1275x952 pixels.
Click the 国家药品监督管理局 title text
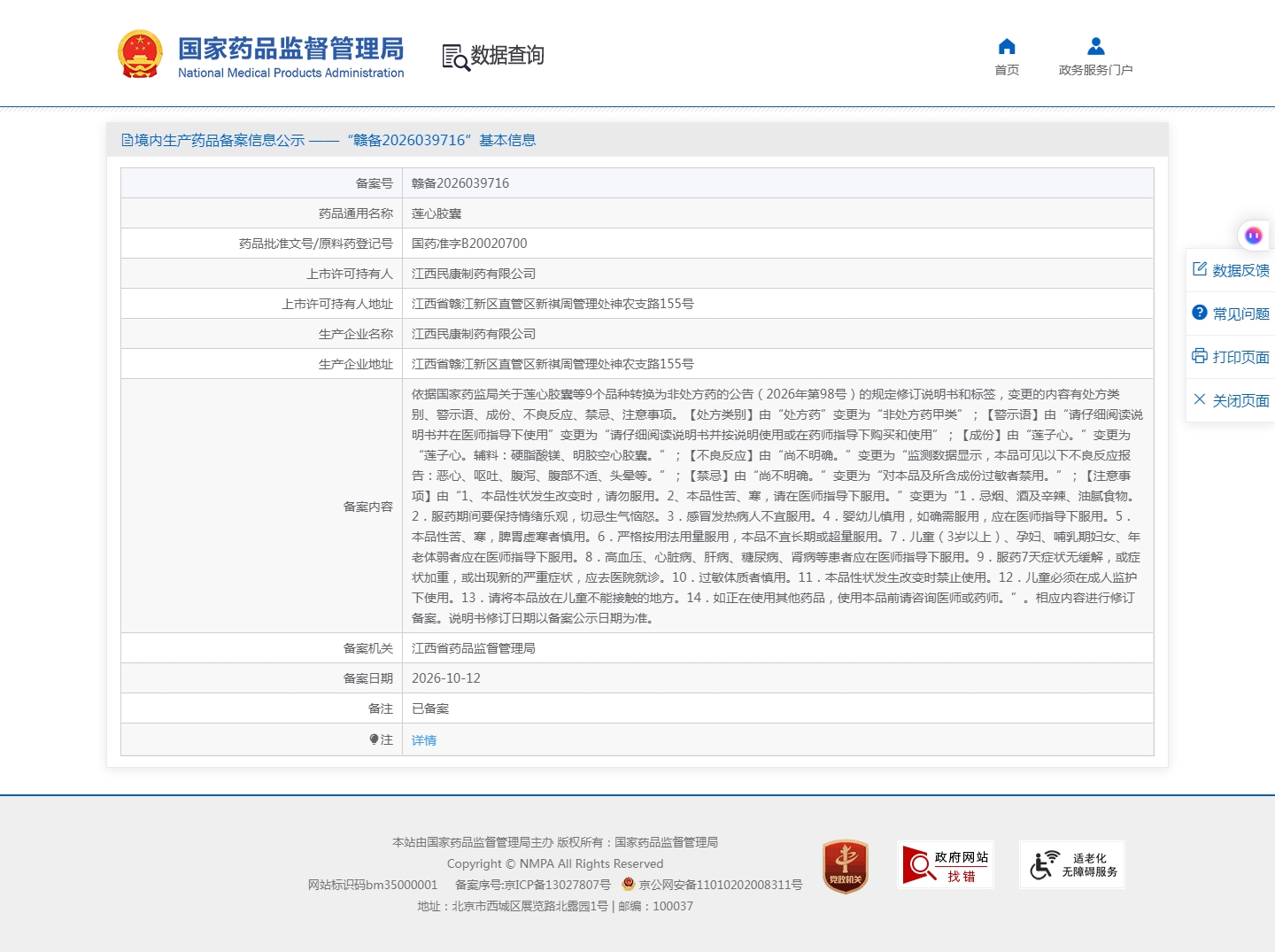pos(290,49)
